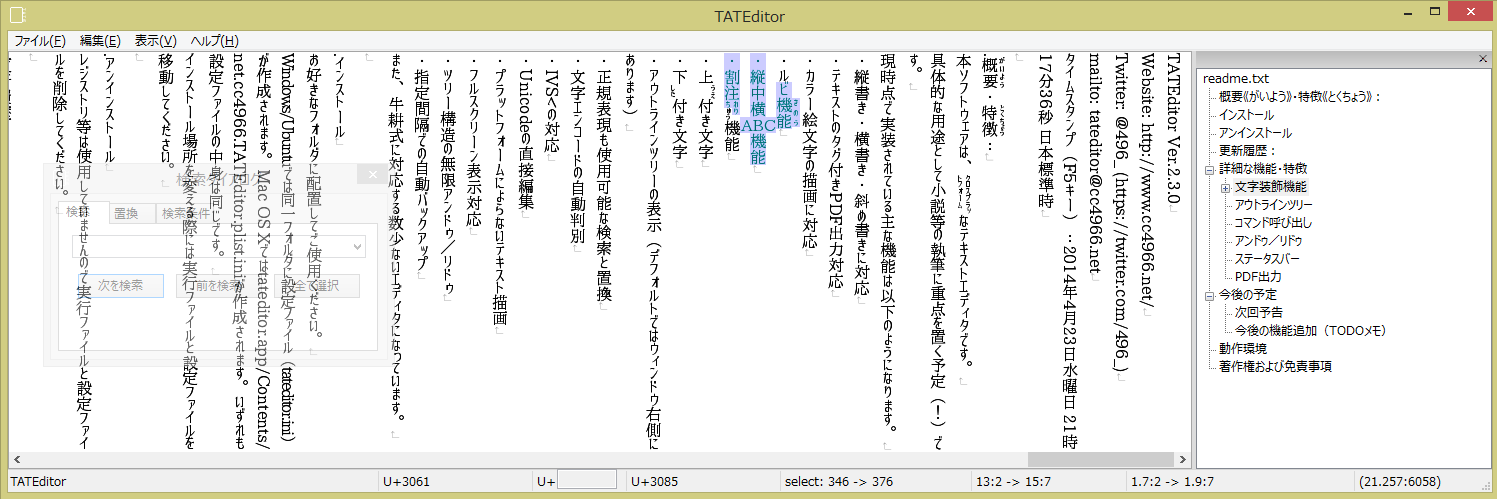The image size is (1497, 499).
Task: Select 文字装飾機能 label in outline
Action: tap(1270, 187)
